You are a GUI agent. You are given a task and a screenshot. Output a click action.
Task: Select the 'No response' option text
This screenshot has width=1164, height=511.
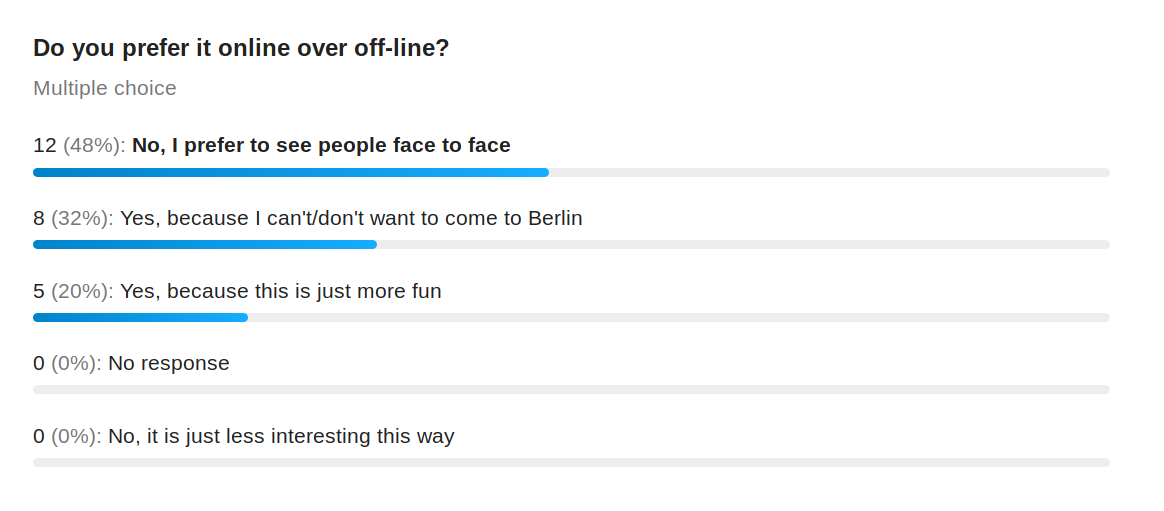pos(169,363)
